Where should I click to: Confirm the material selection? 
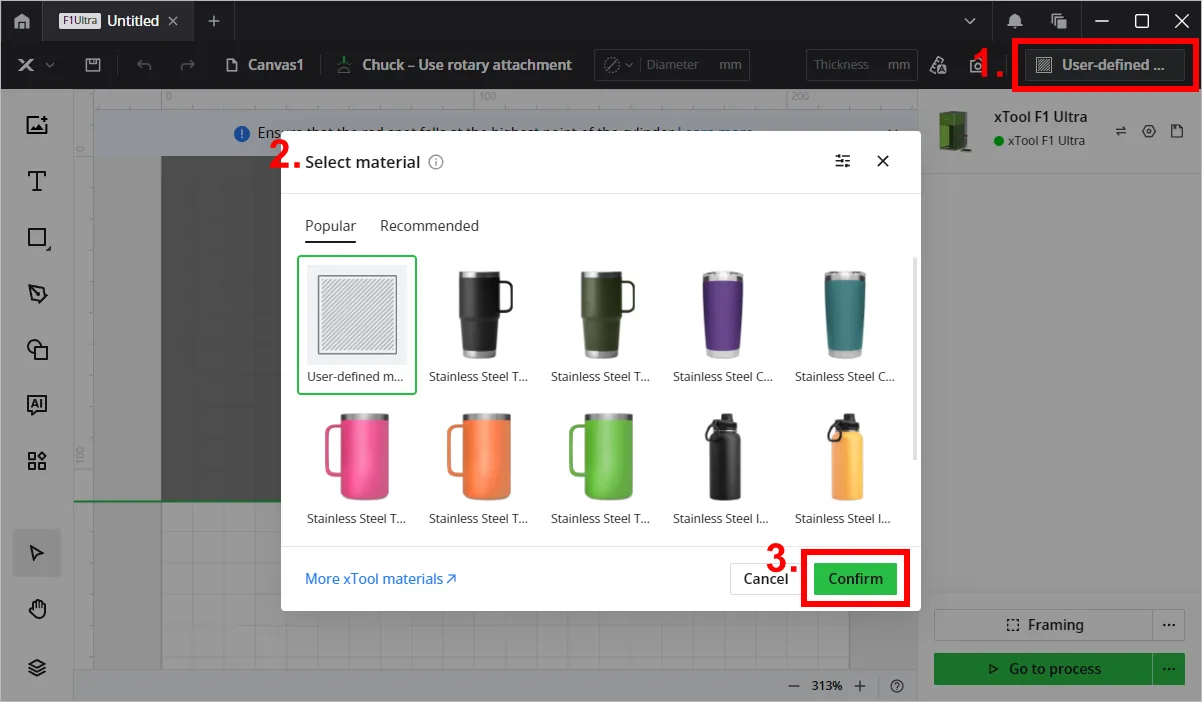tap(855, 579)
